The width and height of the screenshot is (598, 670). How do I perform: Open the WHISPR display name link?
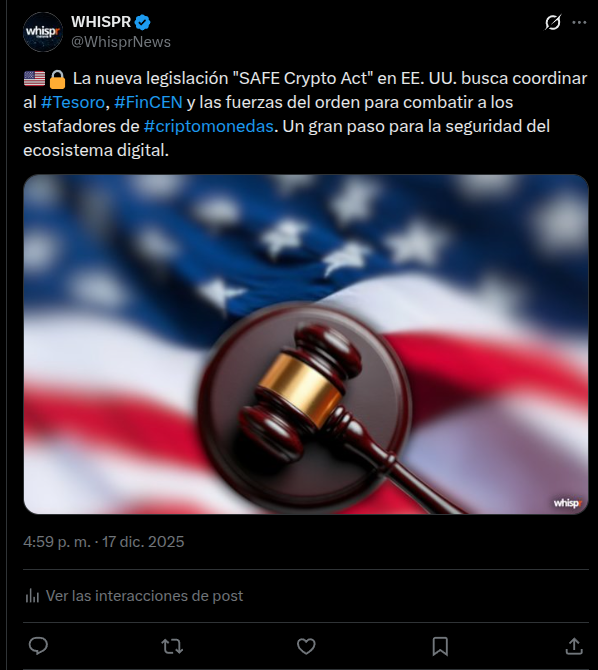[101, 21]
